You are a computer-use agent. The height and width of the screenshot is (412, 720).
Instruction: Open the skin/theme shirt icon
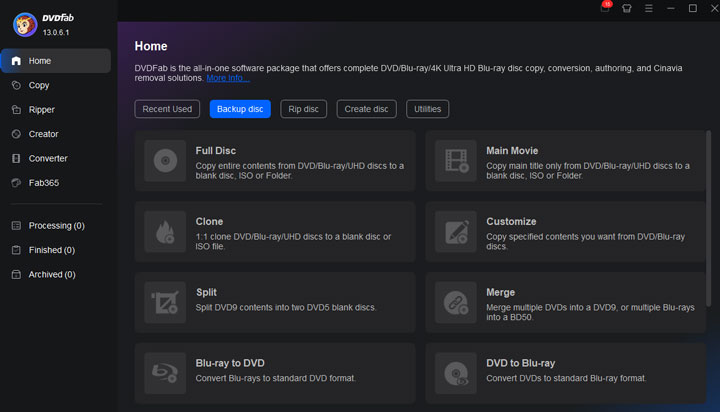[x=627, y=8]
